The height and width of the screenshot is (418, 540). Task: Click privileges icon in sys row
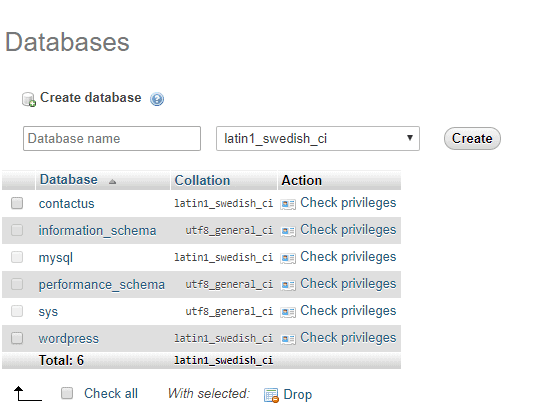click(x=288, y=312)
